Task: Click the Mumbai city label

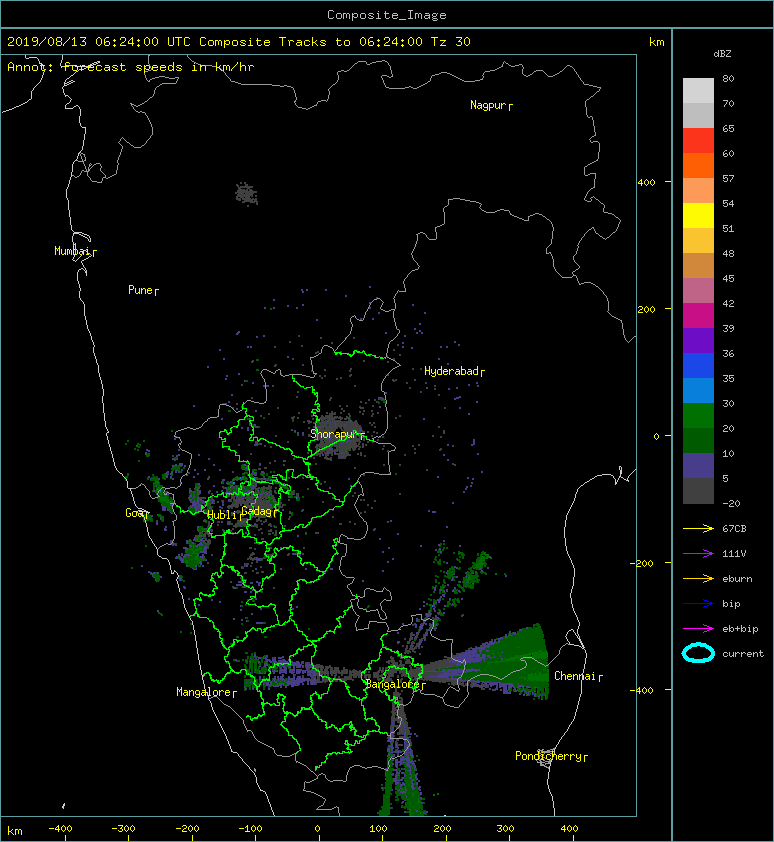Action: coord(72,251)
